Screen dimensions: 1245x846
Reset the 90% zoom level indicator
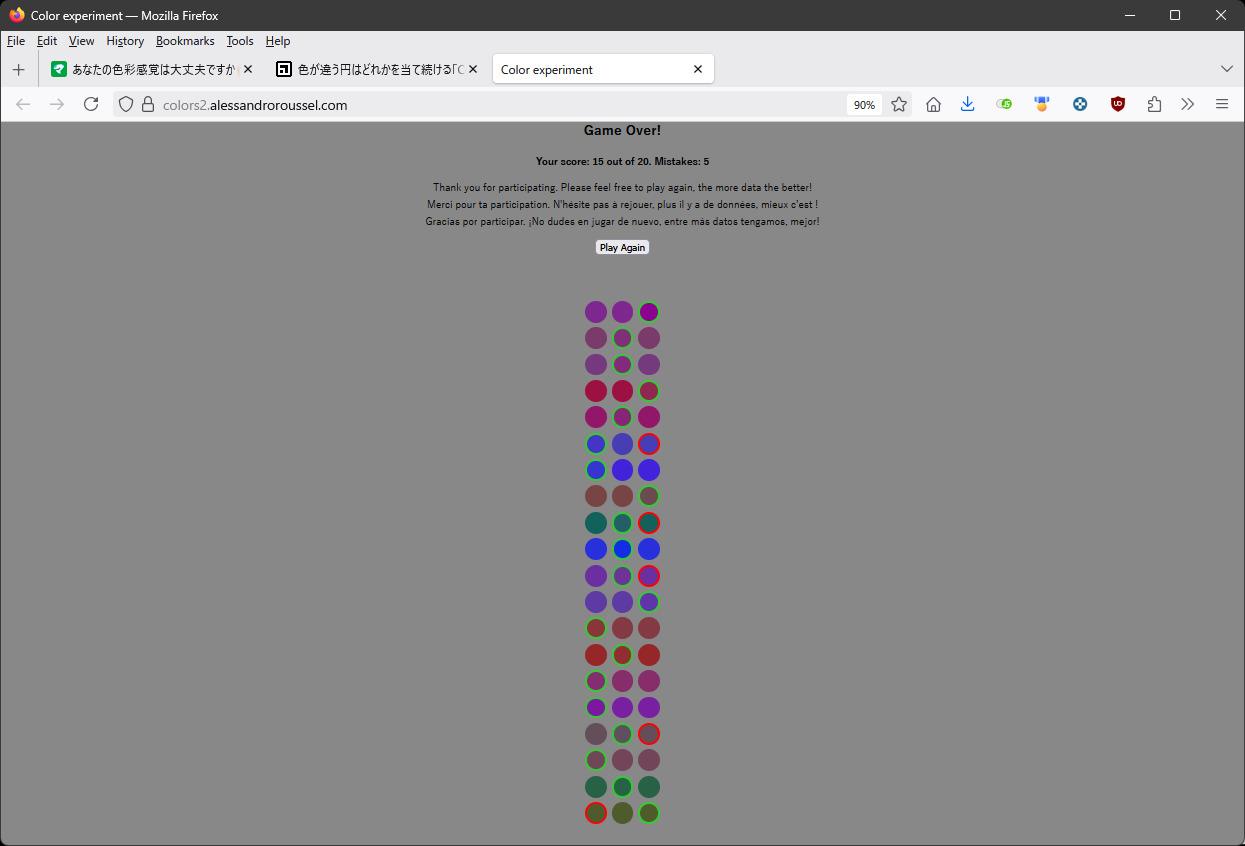864,104
